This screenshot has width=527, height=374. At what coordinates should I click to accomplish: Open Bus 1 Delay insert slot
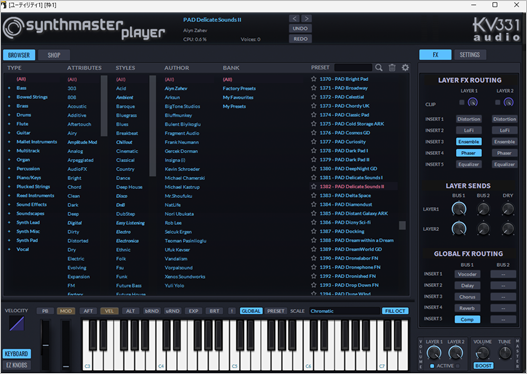(467, 286)
